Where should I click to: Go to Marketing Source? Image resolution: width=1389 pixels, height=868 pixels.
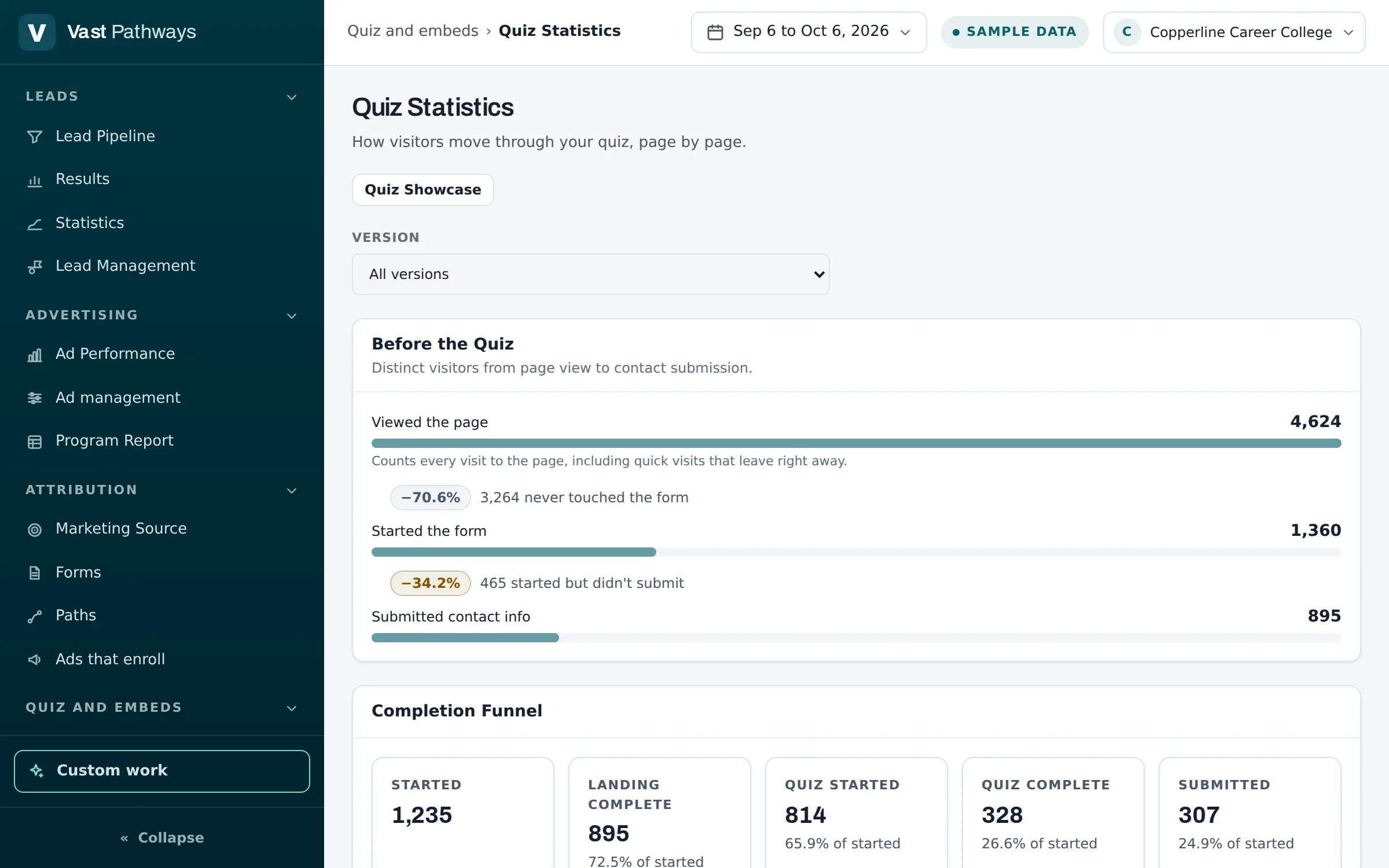coord(162,529)
